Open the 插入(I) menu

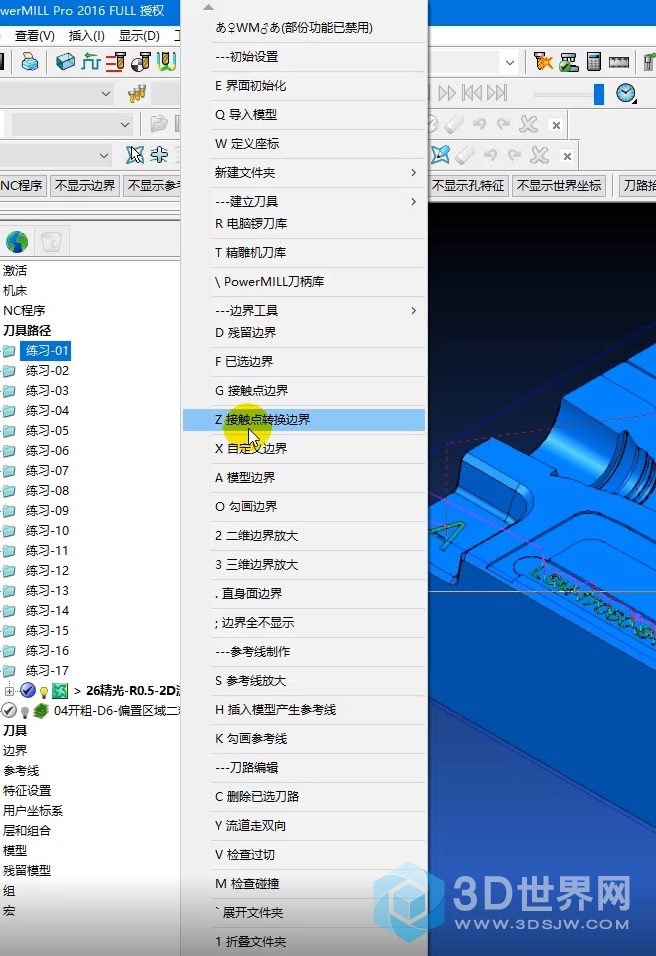point(87,35)
